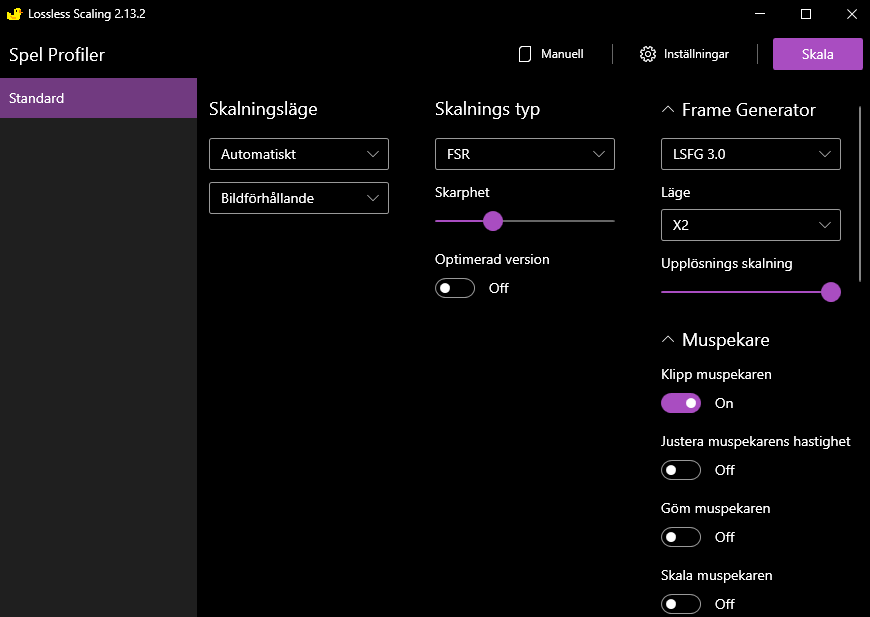Collapse the Muspekare section chevron
The image size is (870, 617).
[668, 340]
